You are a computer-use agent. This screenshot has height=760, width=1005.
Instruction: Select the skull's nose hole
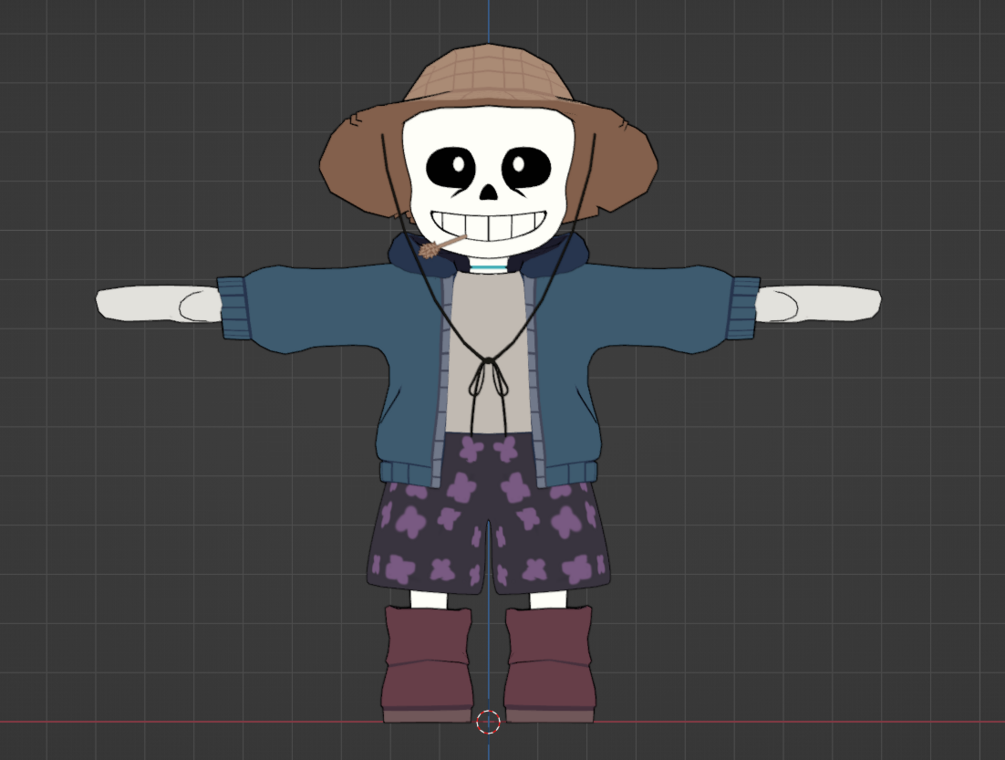(488, 192)
